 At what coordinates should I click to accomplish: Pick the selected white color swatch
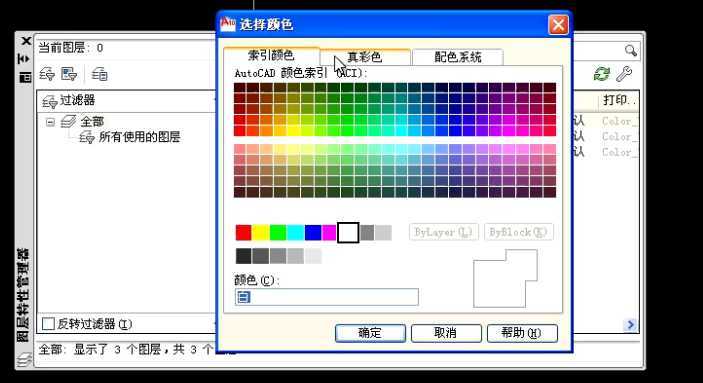click(x=348, y=233)
